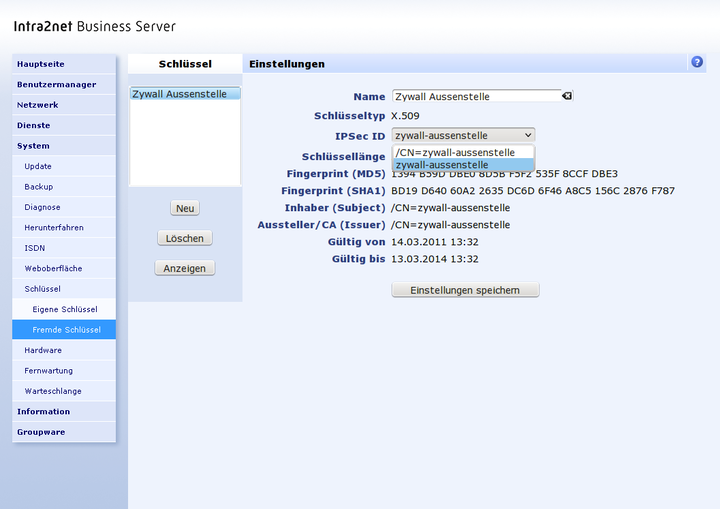
Task: Click the Intra2net Business Server logo
Action: click(95, 26)
